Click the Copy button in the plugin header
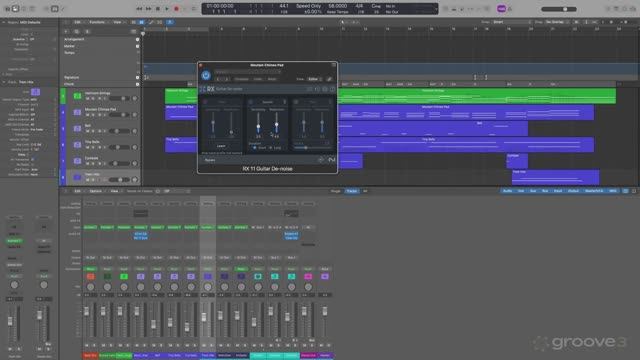The height and width of the screenshot is (360, 640). [x=258, y=79]
